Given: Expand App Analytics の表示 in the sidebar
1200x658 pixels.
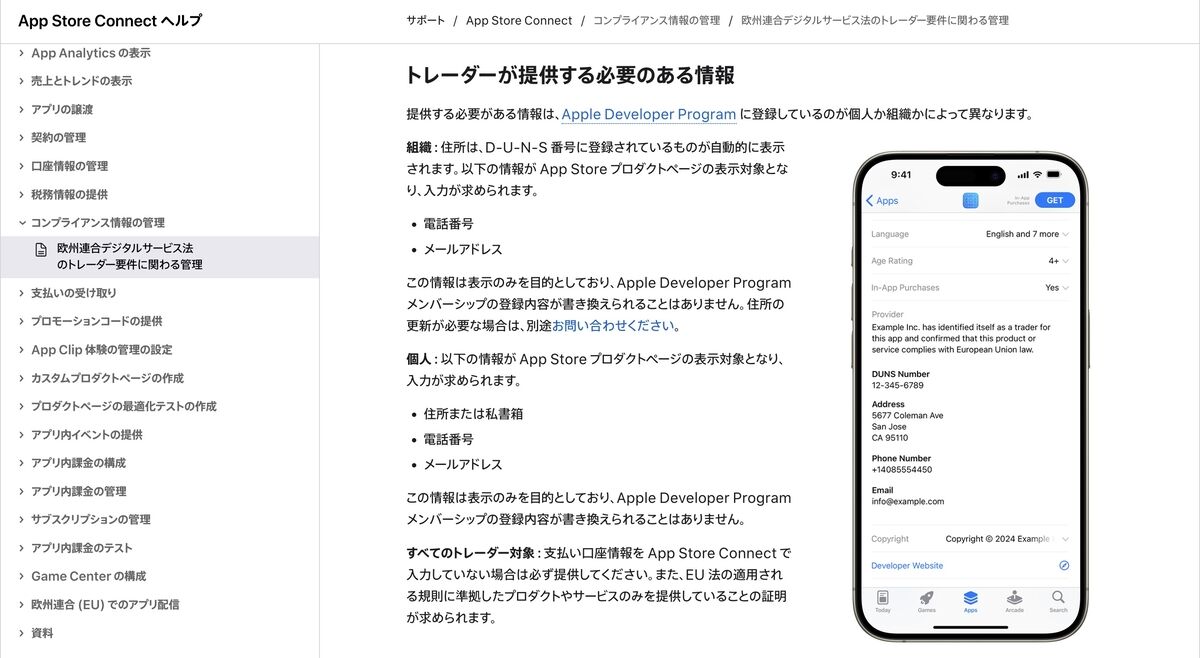Looking at the screenshot, I should click(91, 53).
